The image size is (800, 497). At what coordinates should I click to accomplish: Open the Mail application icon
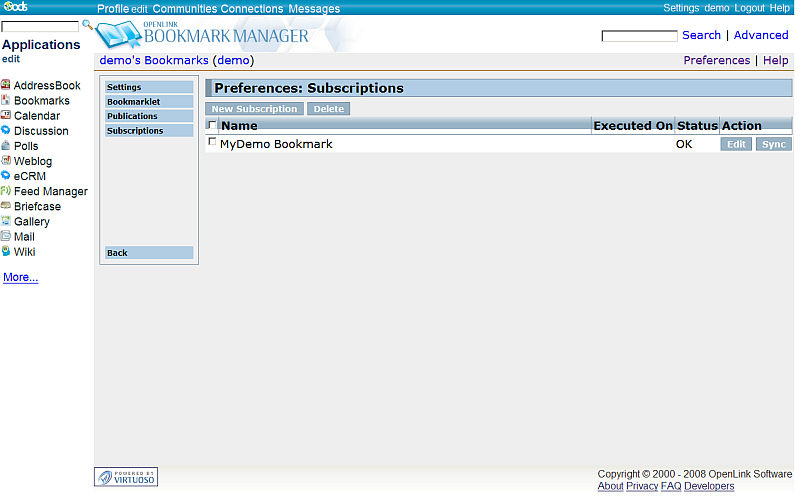point(6,236)
